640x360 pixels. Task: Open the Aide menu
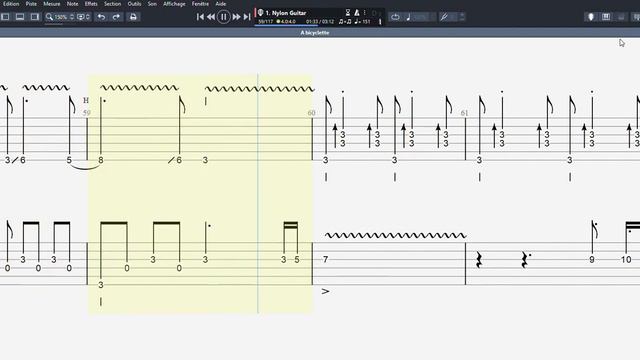221,4
